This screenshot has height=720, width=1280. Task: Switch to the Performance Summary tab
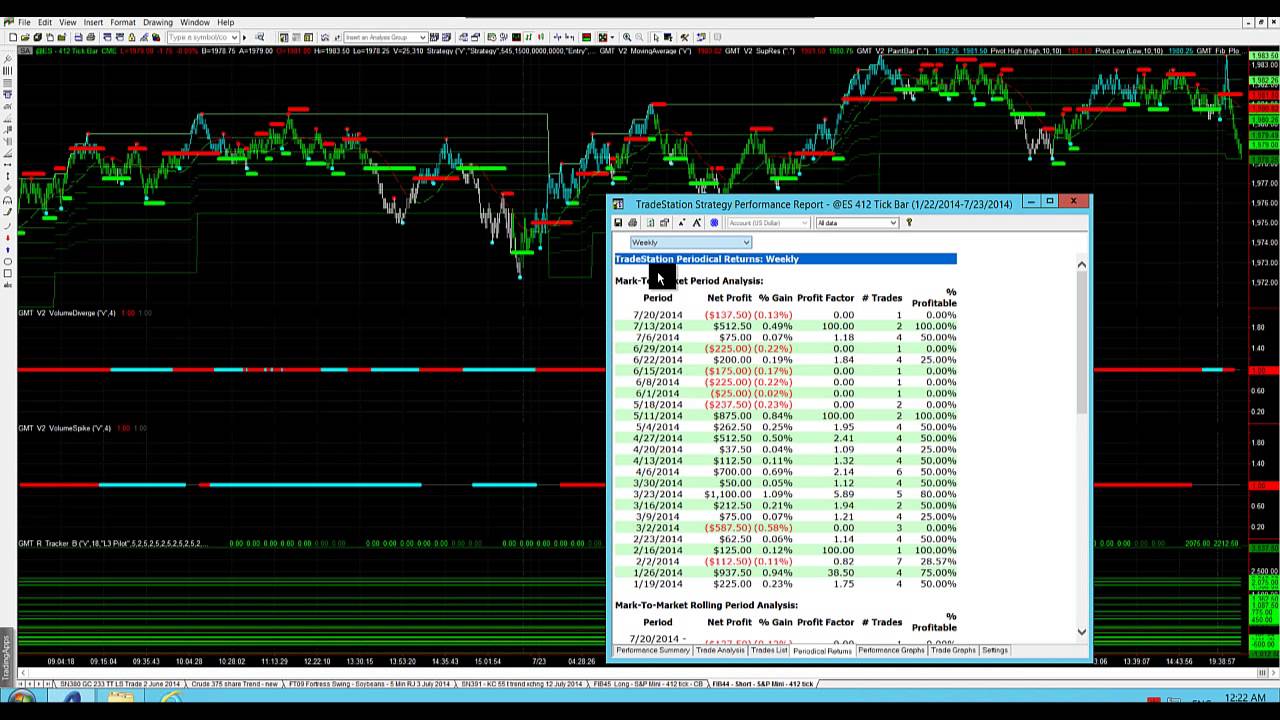click(653, 650)
